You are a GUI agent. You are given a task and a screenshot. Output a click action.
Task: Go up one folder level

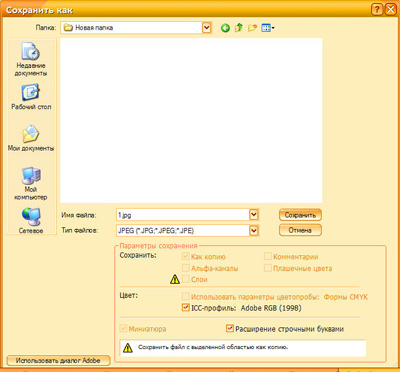pyautogui.click(x=239, y=28)
